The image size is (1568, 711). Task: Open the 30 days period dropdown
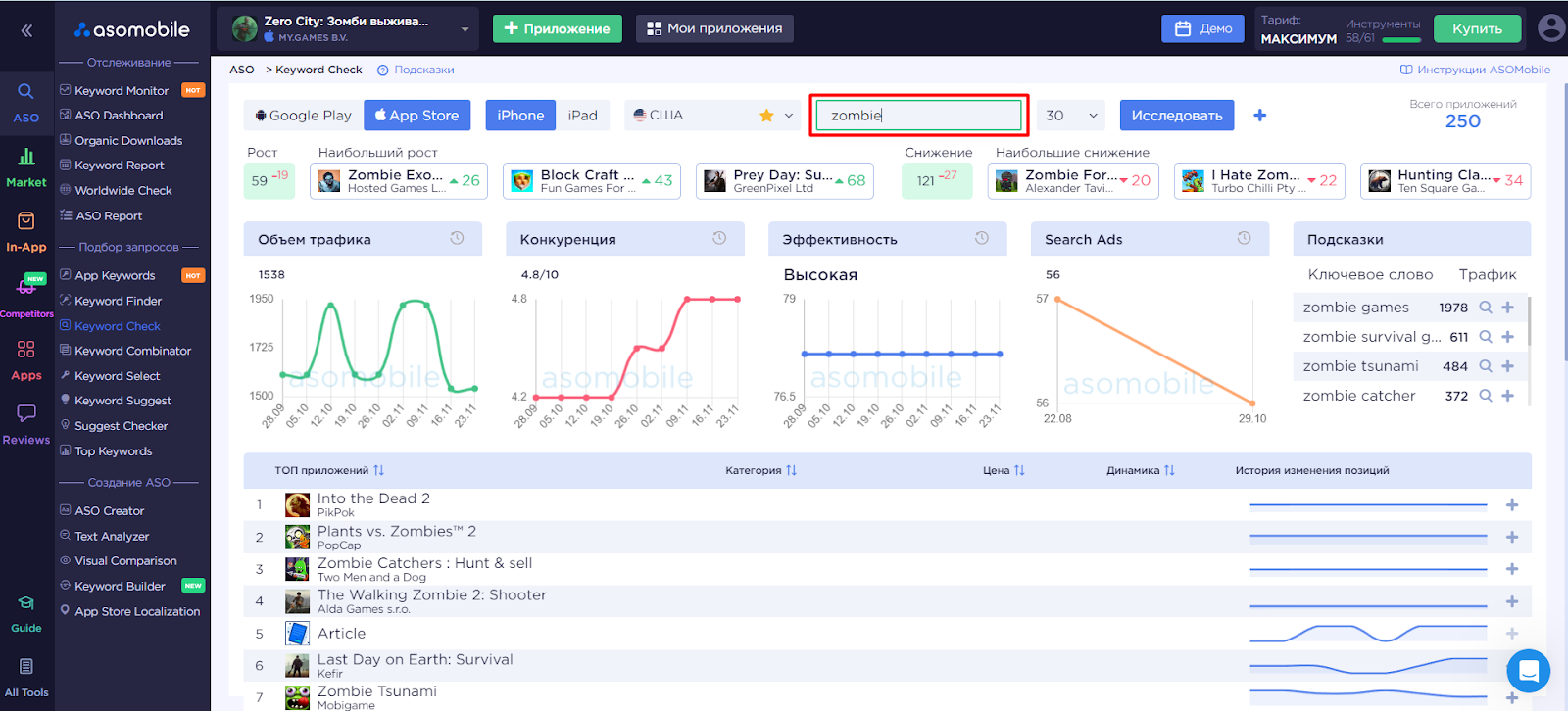[x=1071, y=116]
